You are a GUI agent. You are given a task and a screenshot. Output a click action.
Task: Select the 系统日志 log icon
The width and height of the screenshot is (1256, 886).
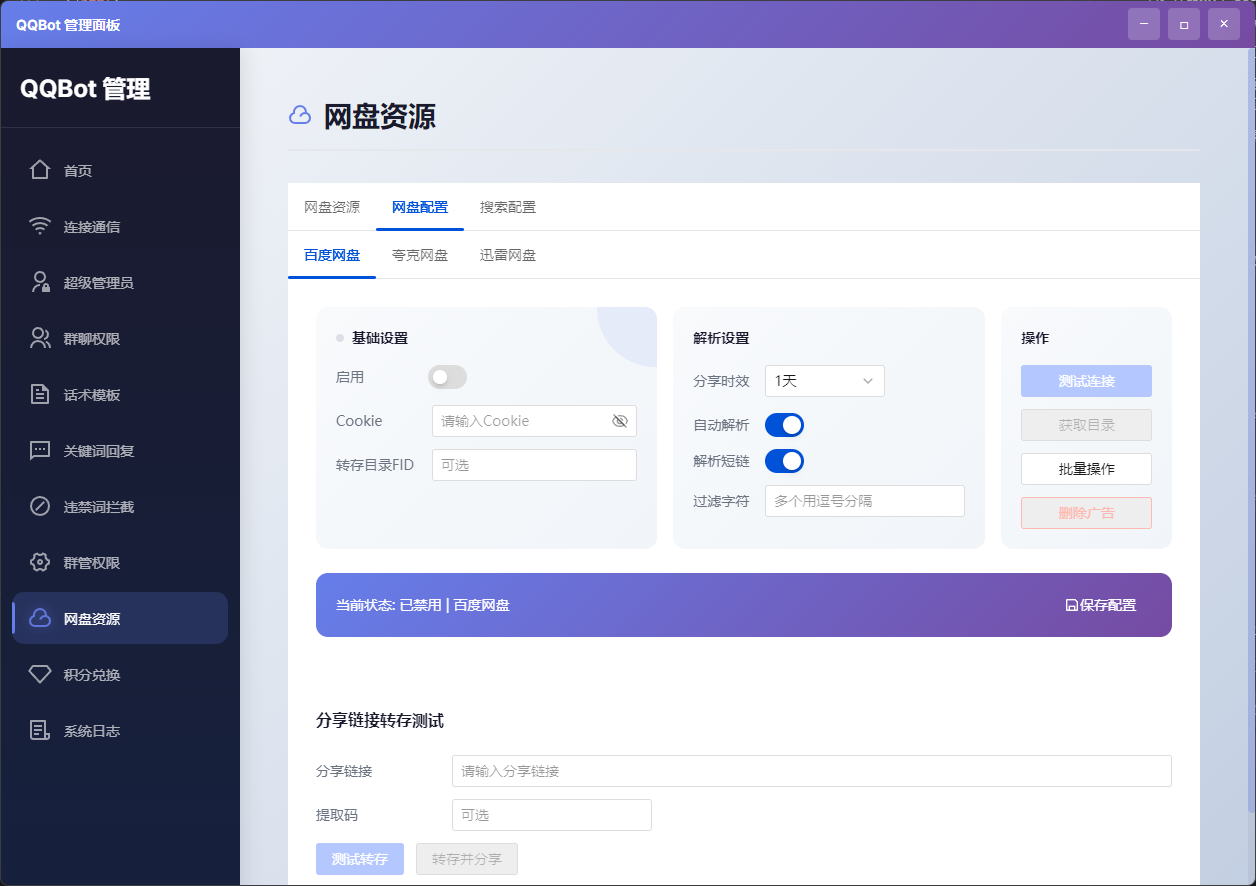coord(38,730)
